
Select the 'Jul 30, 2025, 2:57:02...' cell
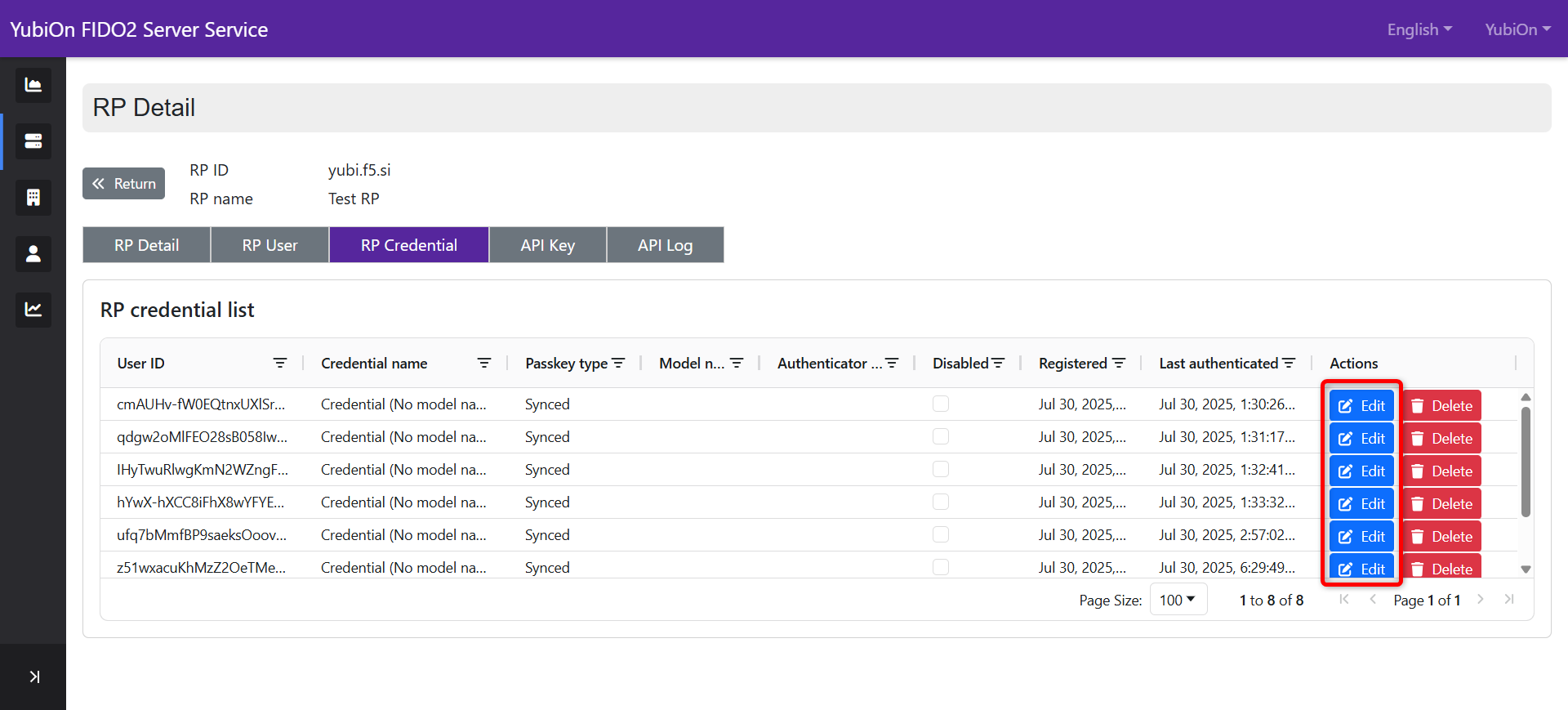point(1227,535)
